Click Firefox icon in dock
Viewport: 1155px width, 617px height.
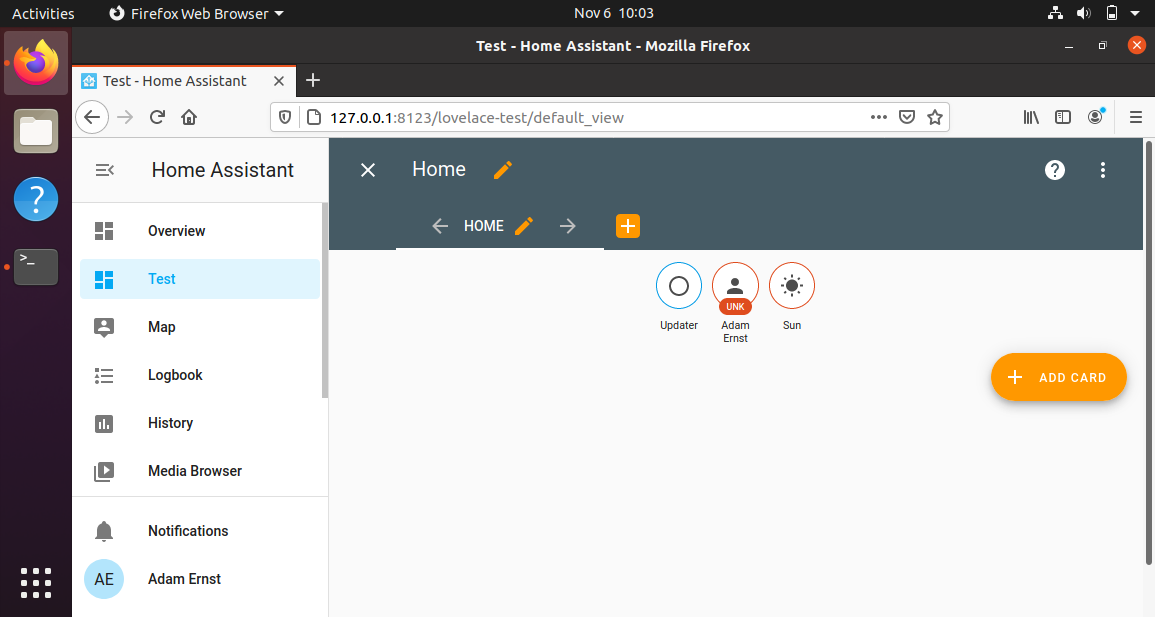36,63
